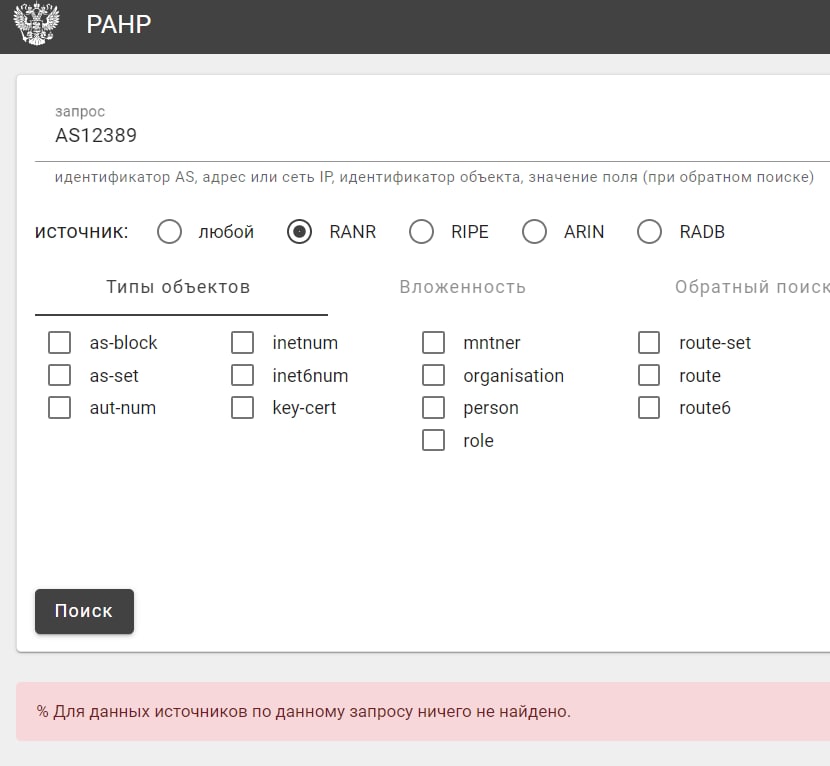Screen dimensions: 830x766
Task: Tick the person checkbox
Action: [434, 408]
